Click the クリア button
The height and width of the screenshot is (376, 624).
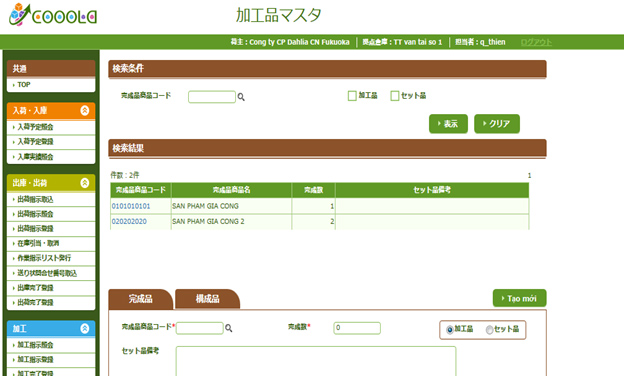tap(497, 124)
